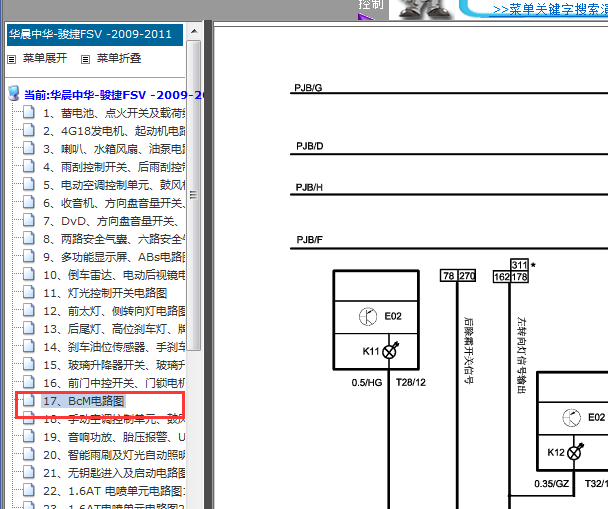
Task: Click the page icon of item 6 收音机
Action: click(29, 202)
